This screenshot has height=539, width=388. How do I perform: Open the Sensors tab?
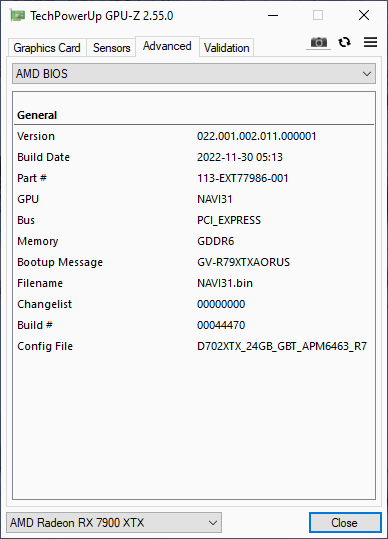tap(111, 48)
